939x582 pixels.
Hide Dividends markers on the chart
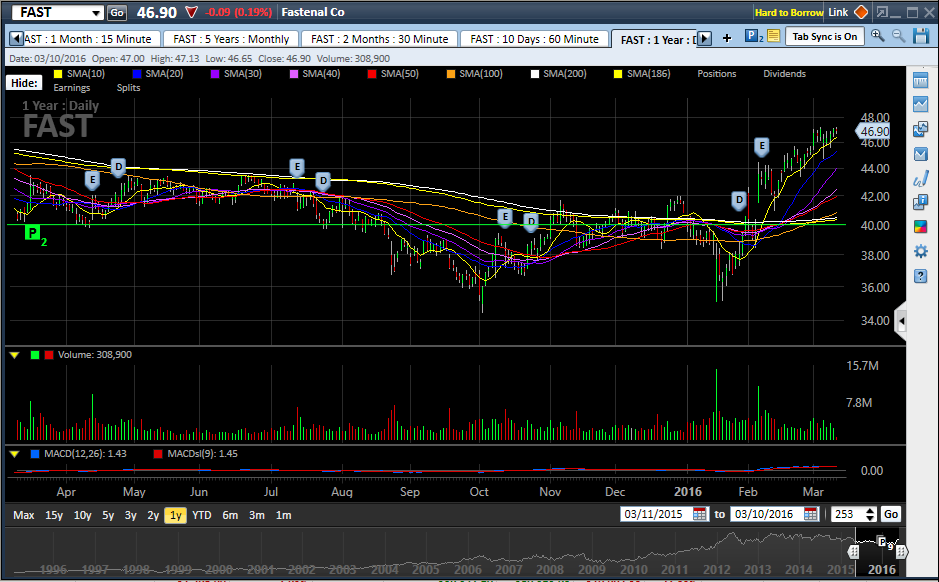tap(784, 74)
